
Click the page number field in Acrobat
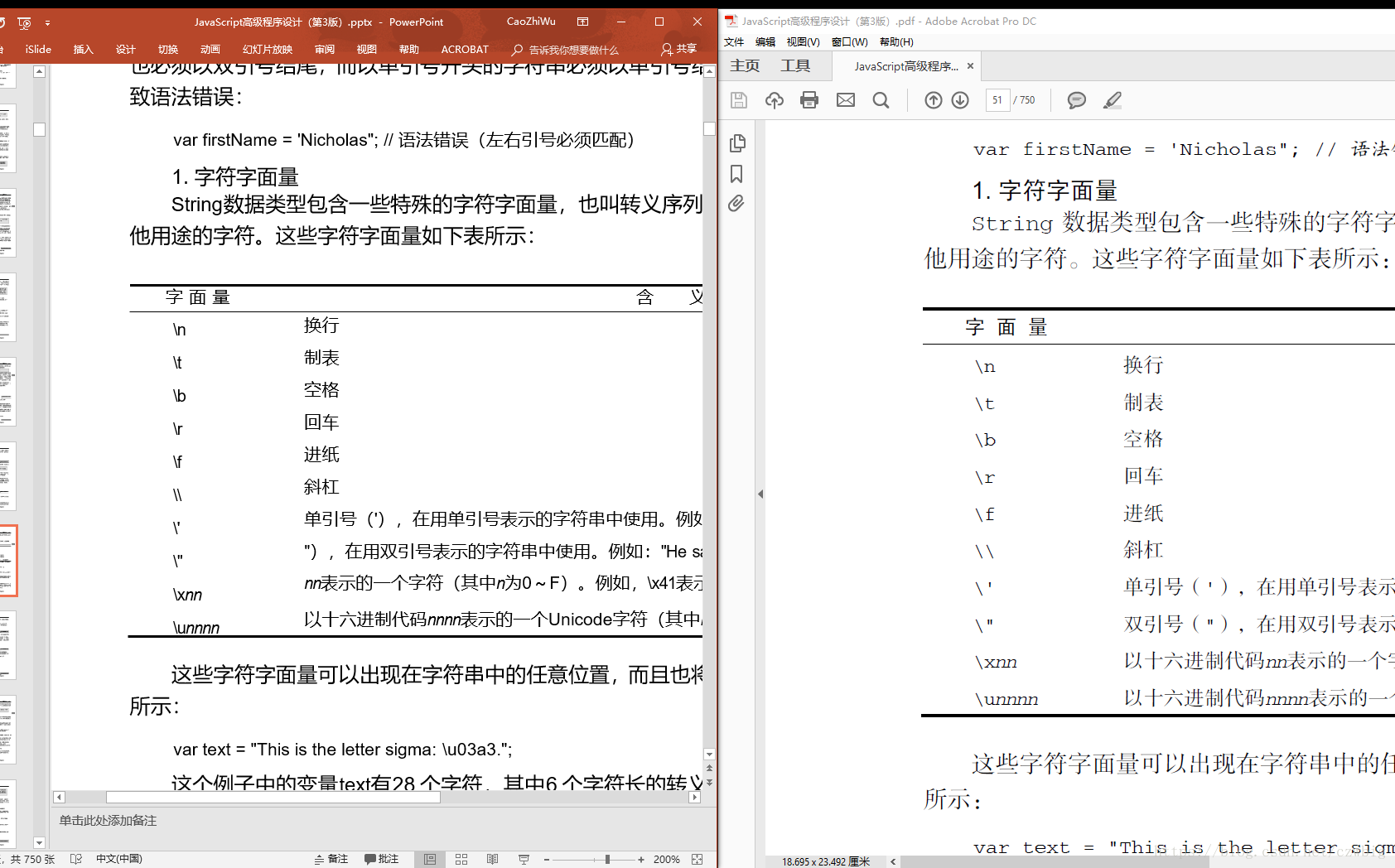pos(997,100)
